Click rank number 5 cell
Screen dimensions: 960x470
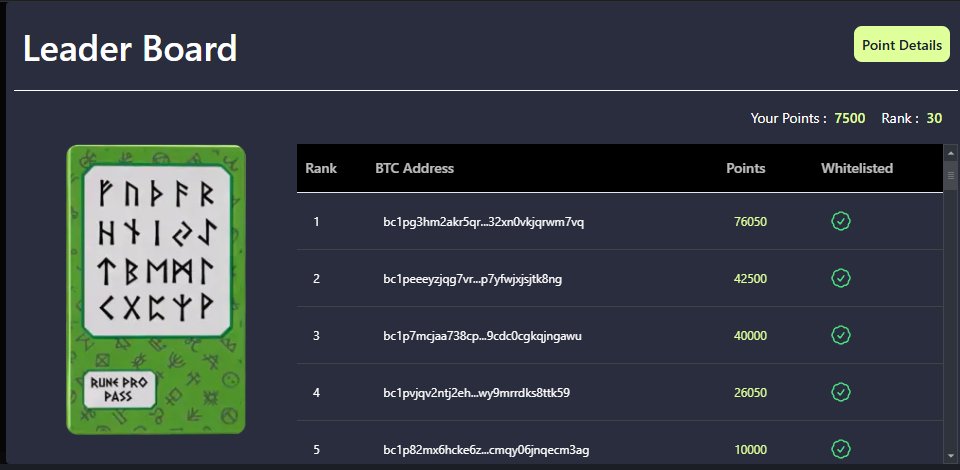click(x=317, y=450)
